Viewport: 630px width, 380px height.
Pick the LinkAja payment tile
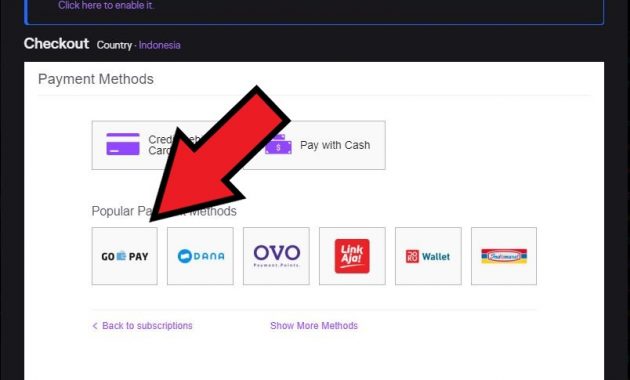(x=352, y=256)
